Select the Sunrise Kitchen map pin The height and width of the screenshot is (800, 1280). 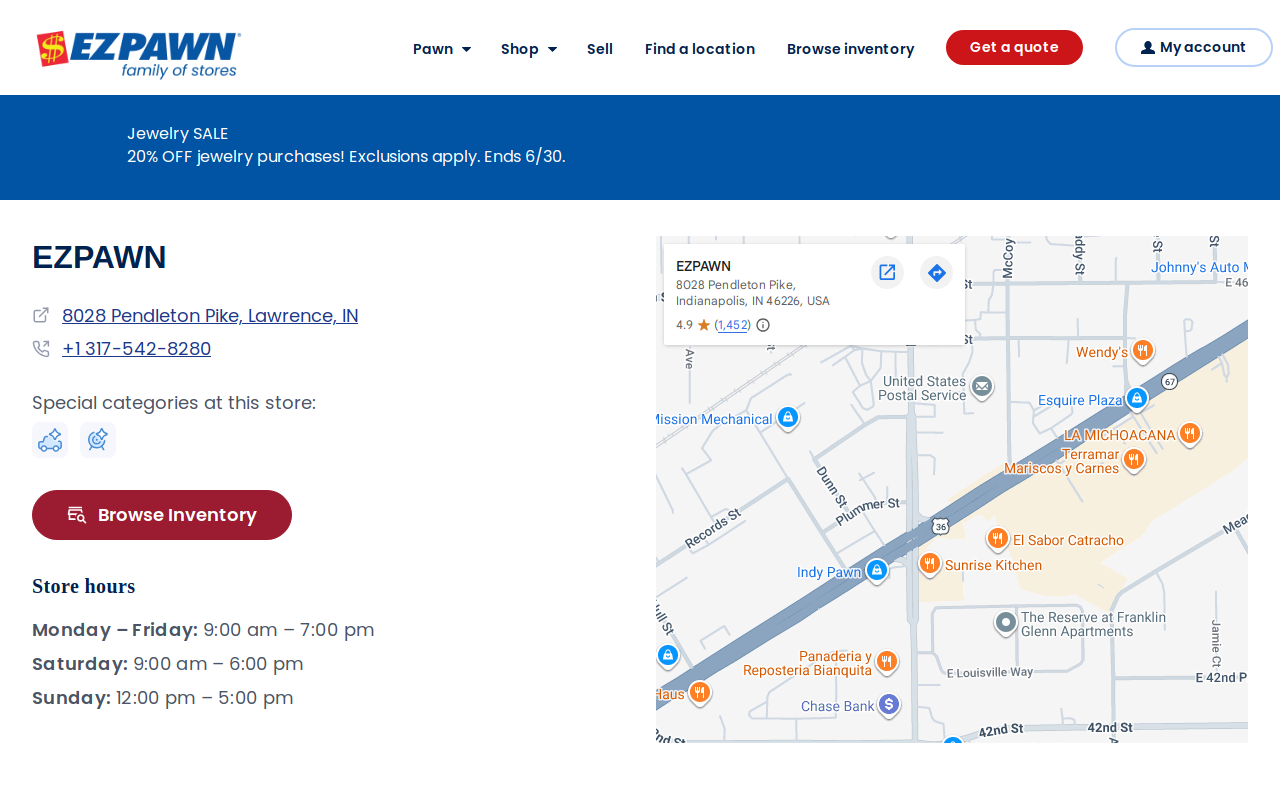(929, 563)
